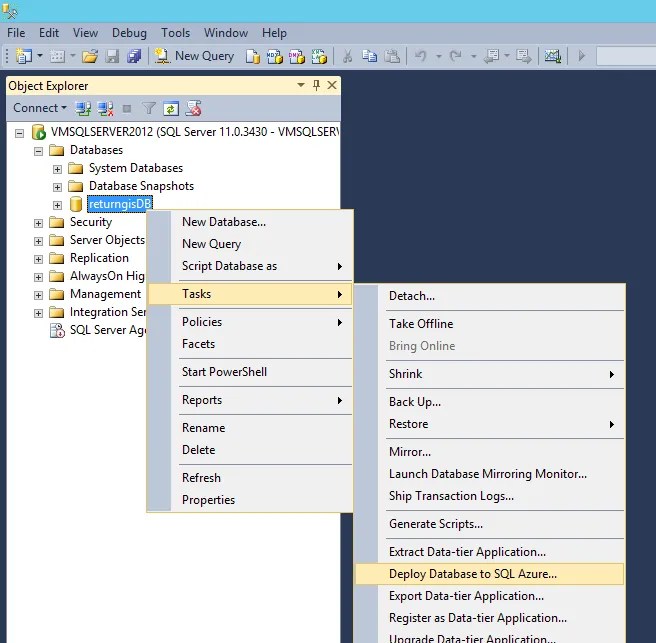The image size is (656, 643).
Task: Open the Undo history dropdown arrow
Action: coord(438,56)
